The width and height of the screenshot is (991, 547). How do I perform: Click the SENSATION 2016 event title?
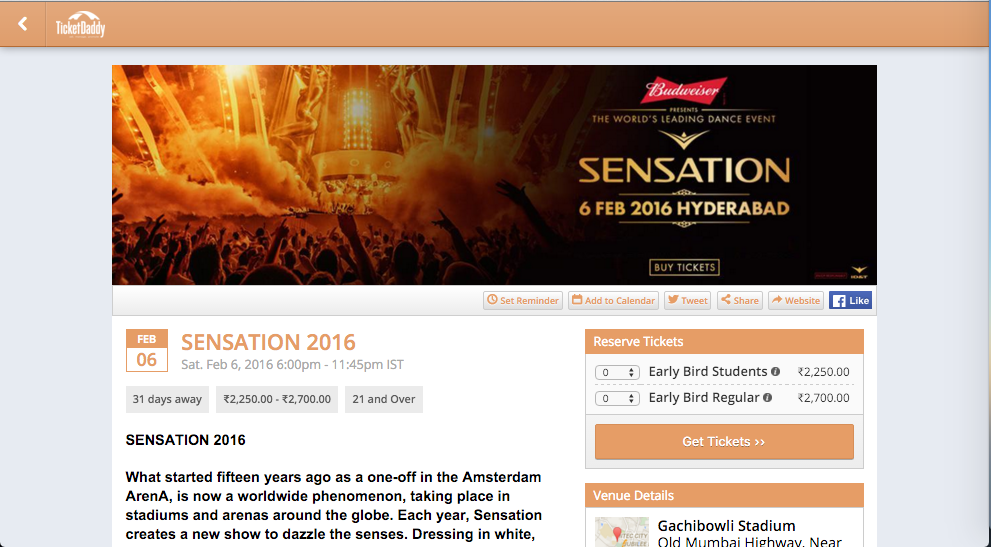pyautogui.click(x=268, y=342)
